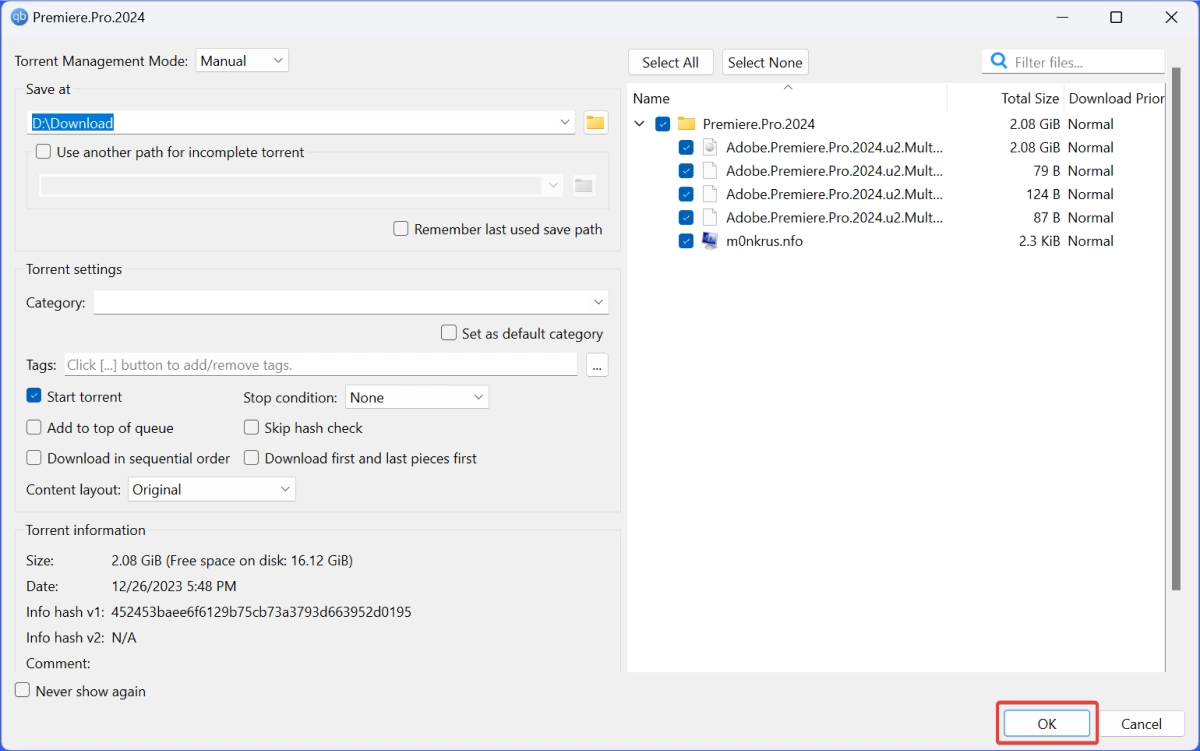Select the Premiere.Pro.2024 folder row
The height and width of the screenshot is (751, 1200).
pos(897,124)
